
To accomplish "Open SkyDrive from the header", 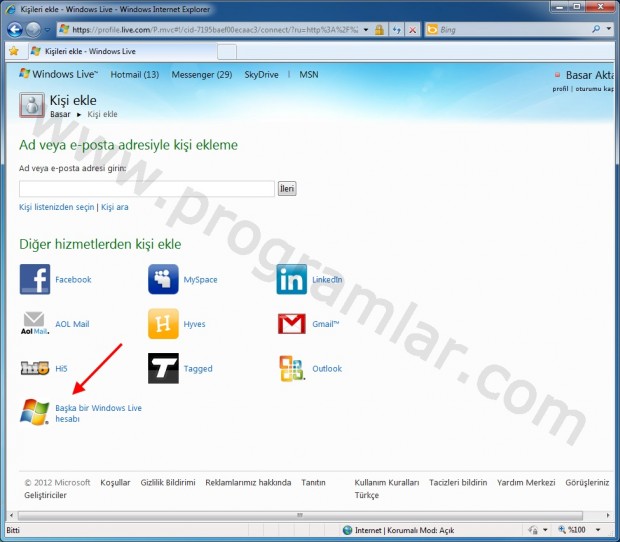I will coord(261,75).
